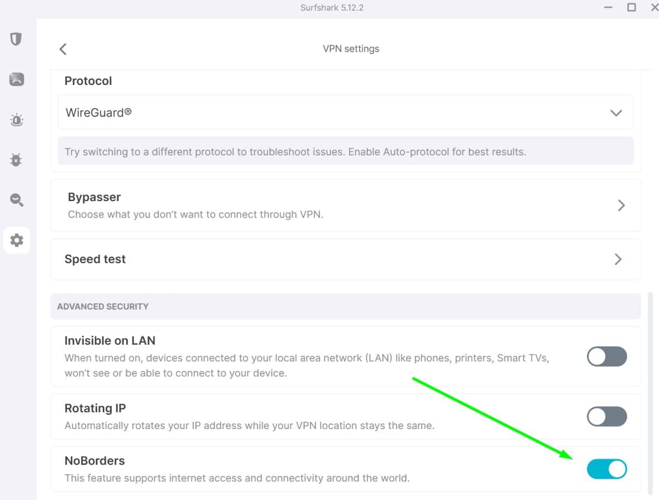The width and height of the screenshot is (659, 500).
Task: Open the Antivirus bug icon in sidebar
Action: point(16,160)
